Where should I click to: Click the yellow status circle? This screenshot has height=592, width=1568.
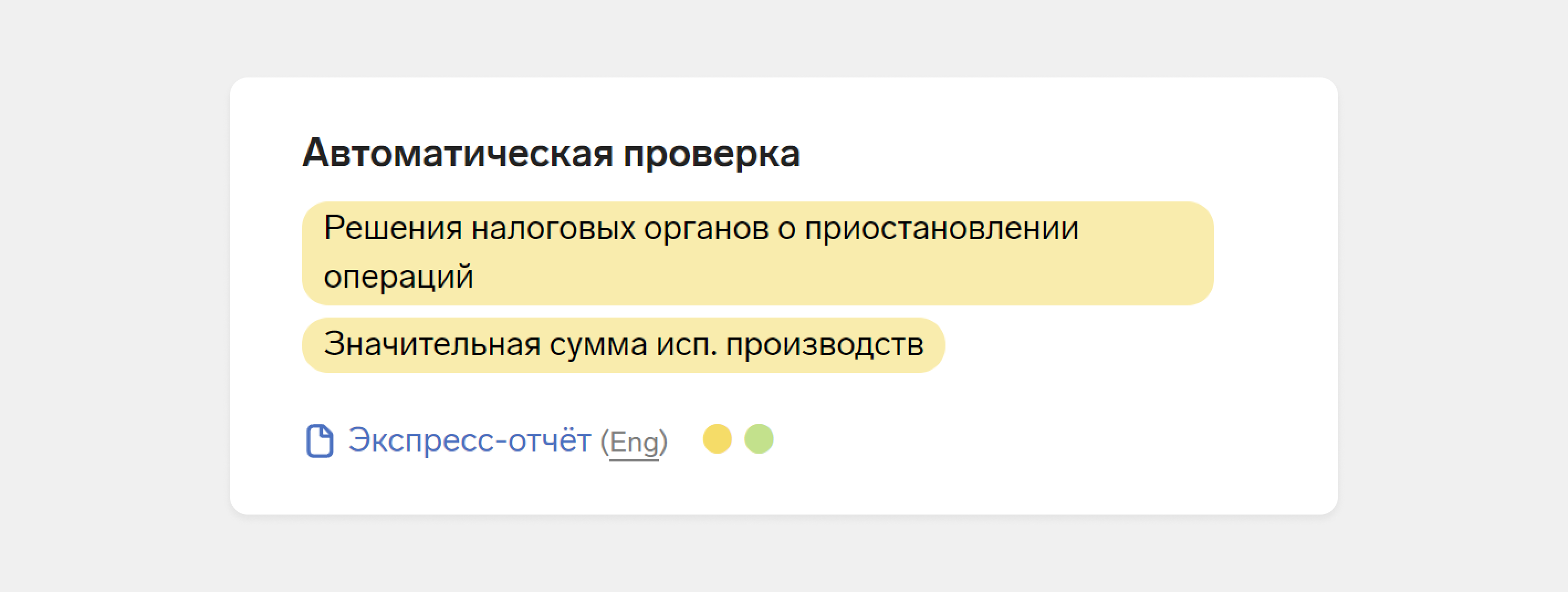tap(717, 439)
